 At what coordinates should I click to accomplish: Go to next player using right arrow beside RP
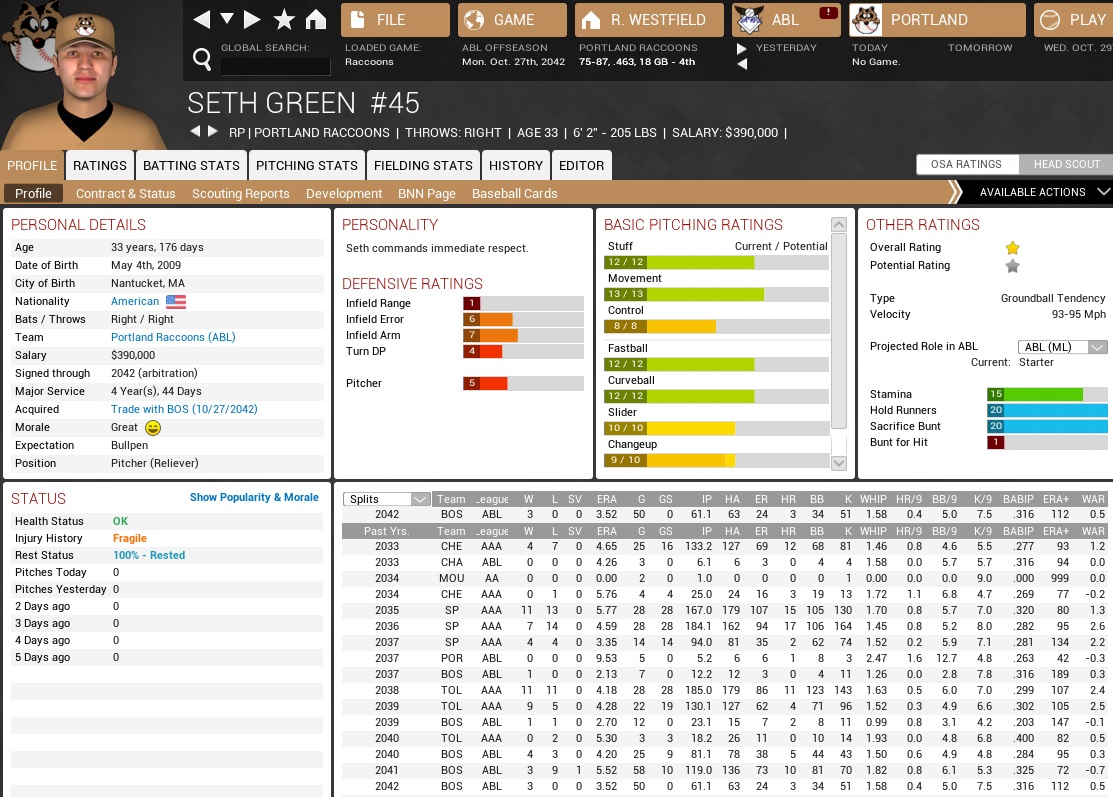click(x=212, y=132)
